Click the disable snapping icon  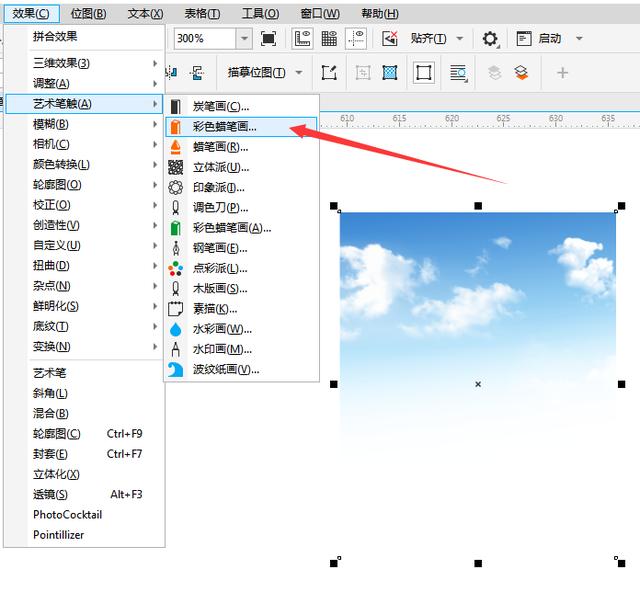point(390,39)
